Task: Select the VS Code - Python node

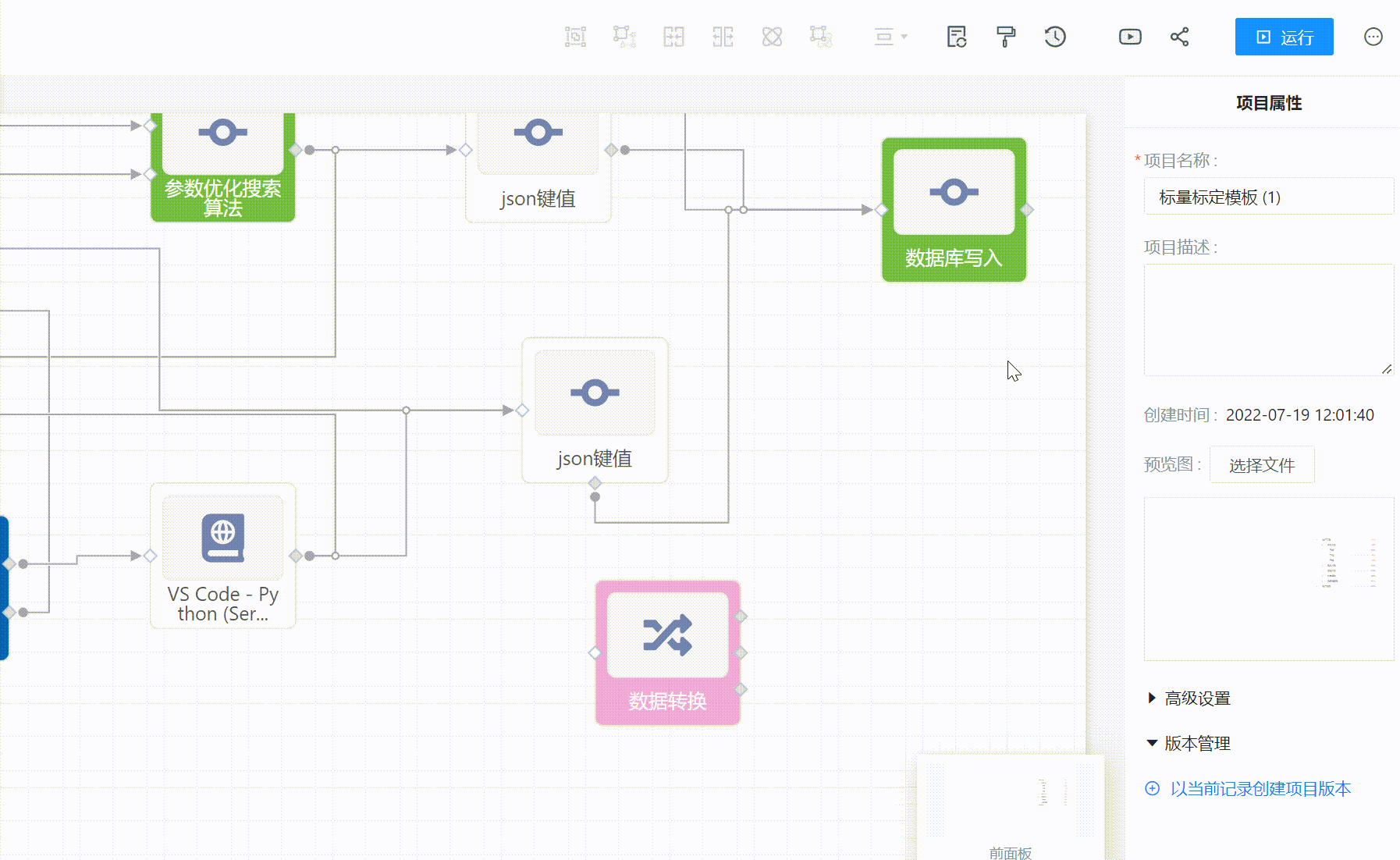Action: tap(222, 555)
